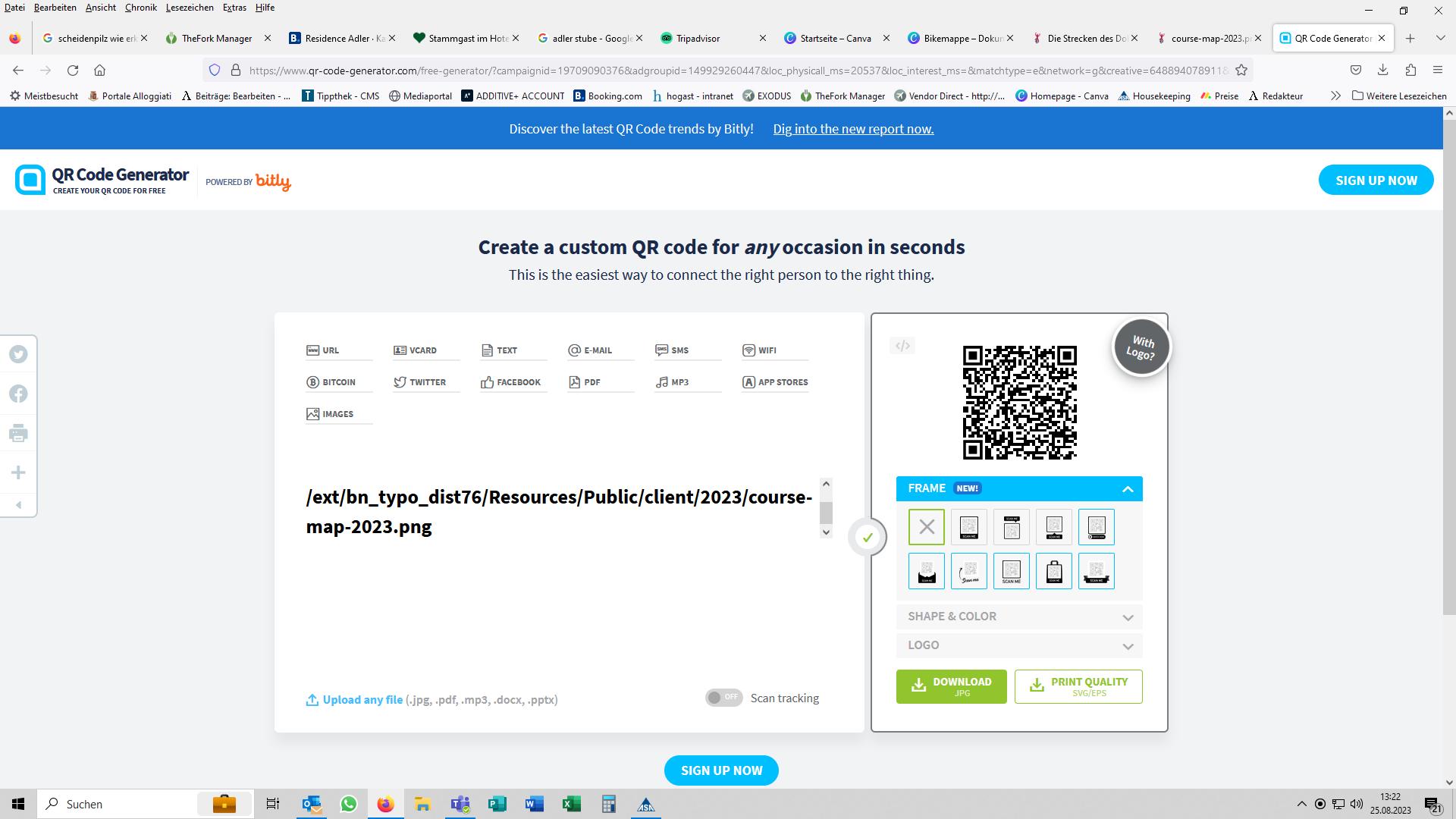This screenshot has height=819, width=1456.
Task: Pick the PDF QR code type
Action: (585, 382)
